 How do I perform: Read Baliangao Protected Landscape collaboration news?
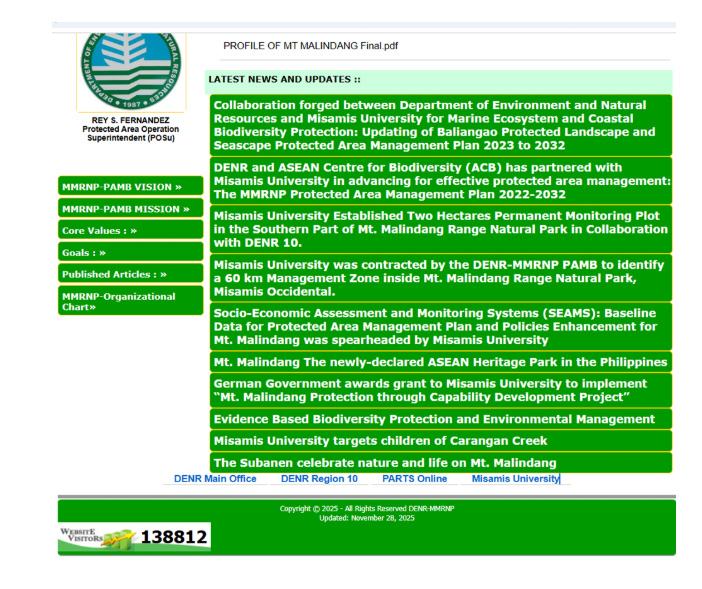point(441,125)
